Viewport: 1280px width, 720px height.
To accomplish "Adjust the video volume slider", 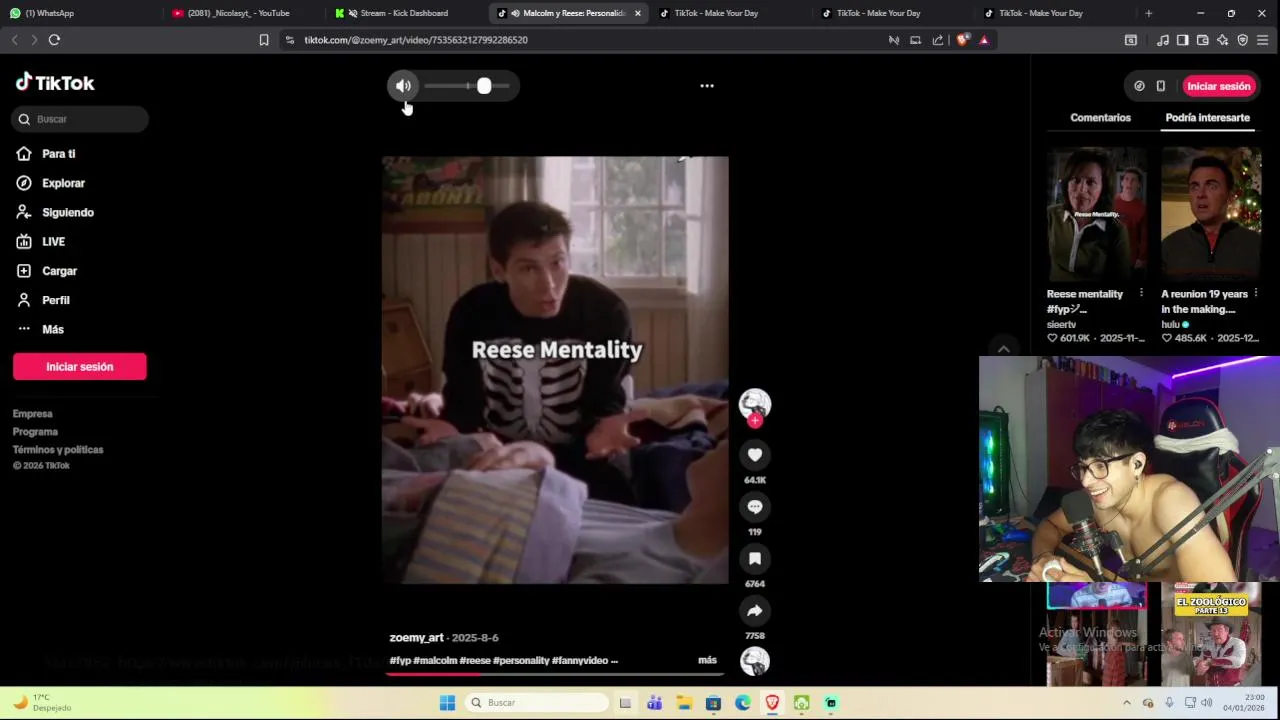I will (467, 86).
